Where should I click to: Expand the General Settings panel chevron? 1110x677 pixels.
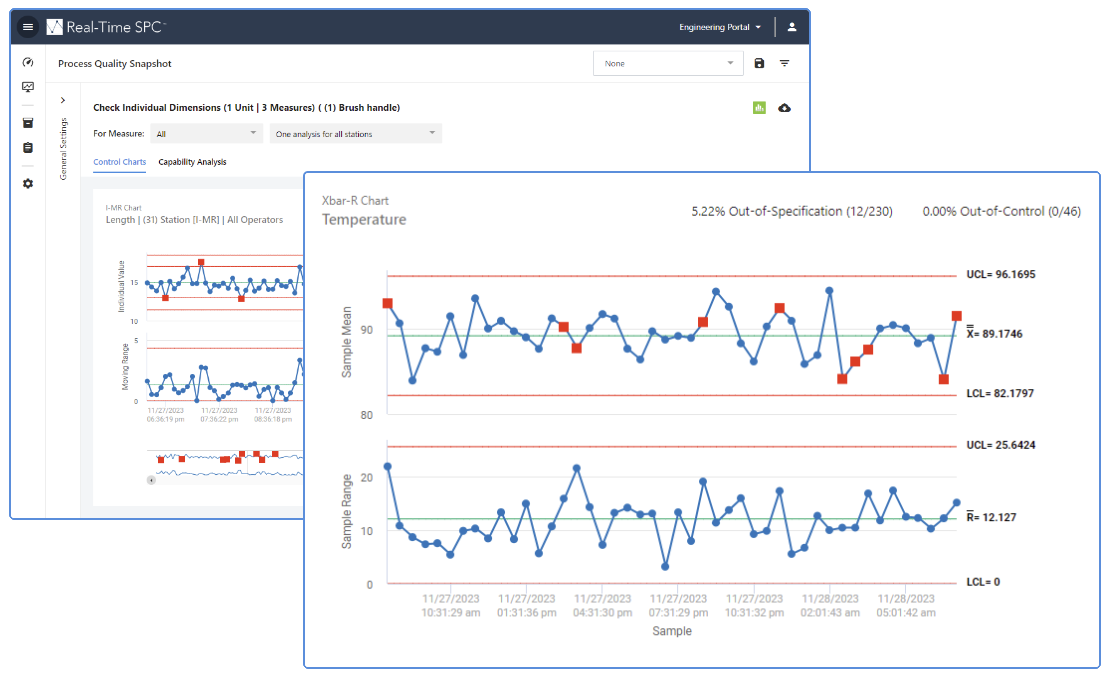[62, 100]
